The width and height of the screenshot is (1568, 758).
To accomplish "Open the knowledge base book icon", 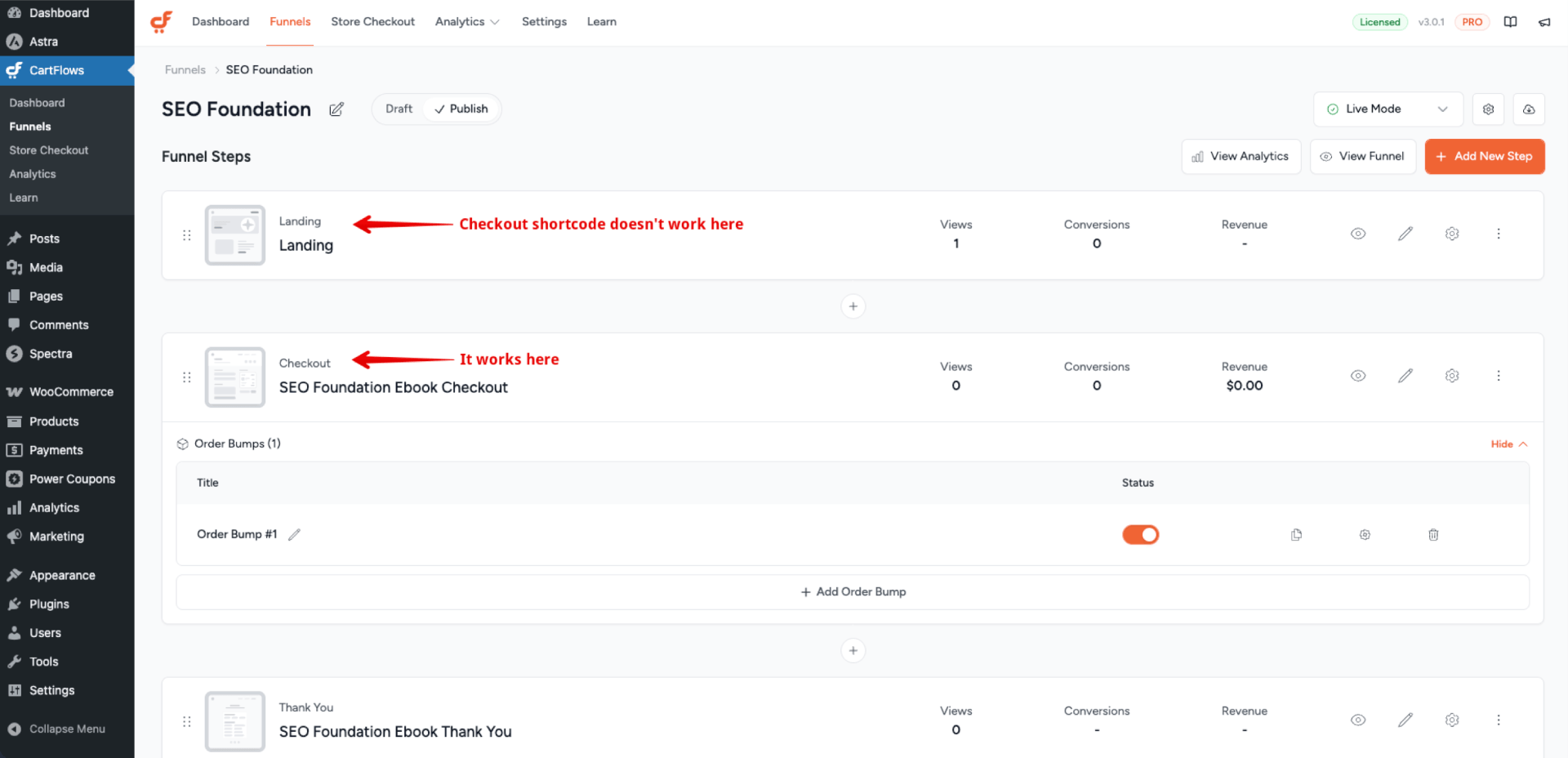I will point(1511,22).
